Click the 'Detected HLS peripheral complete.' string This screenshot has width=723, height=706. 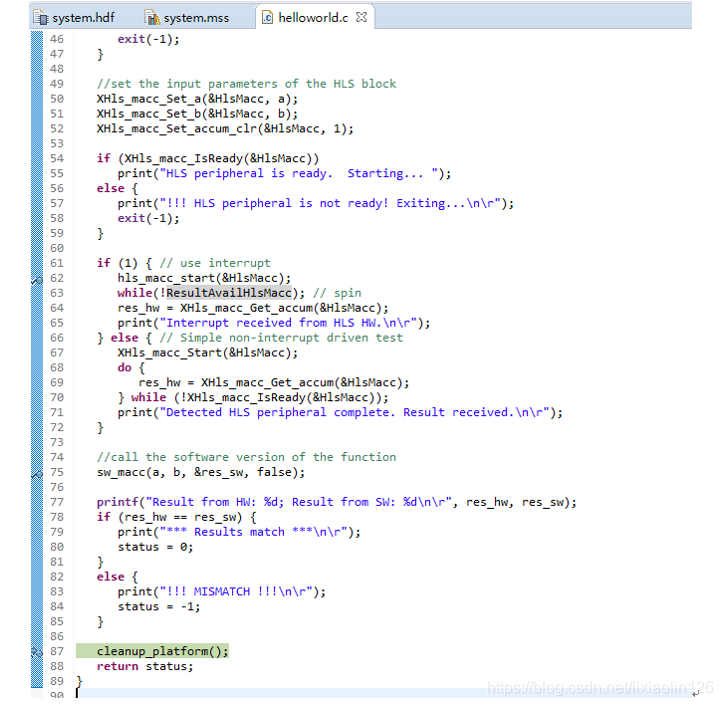(280, 412)
